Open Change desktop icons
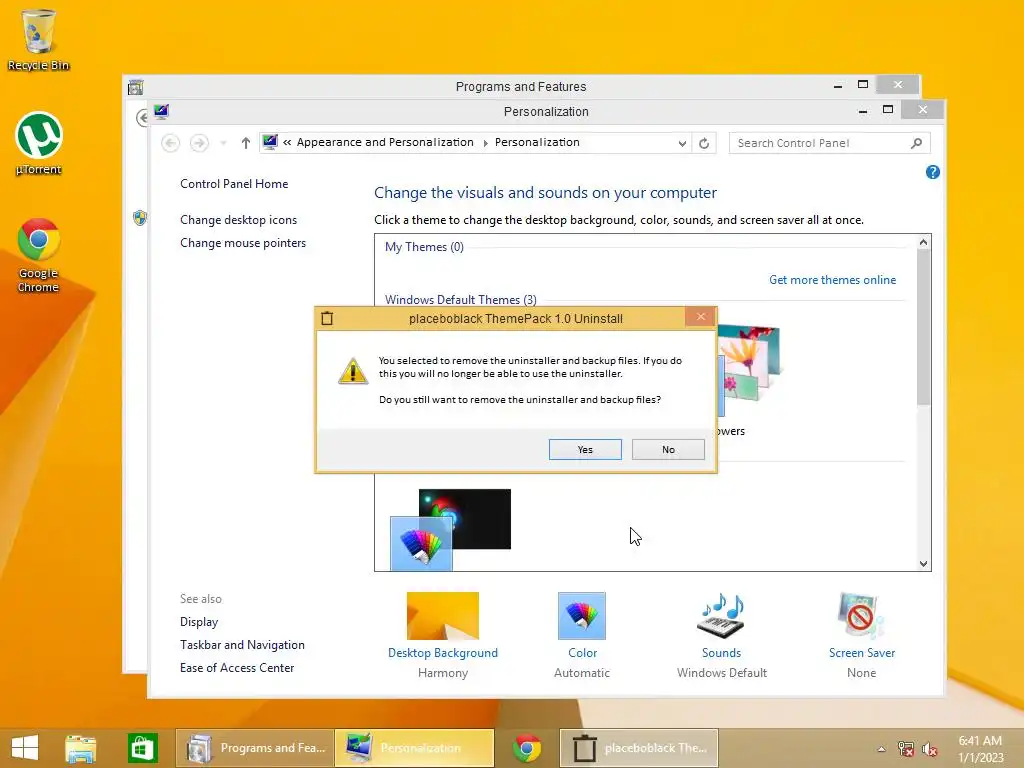1024x768 pixels. click(x=238, y=219)
